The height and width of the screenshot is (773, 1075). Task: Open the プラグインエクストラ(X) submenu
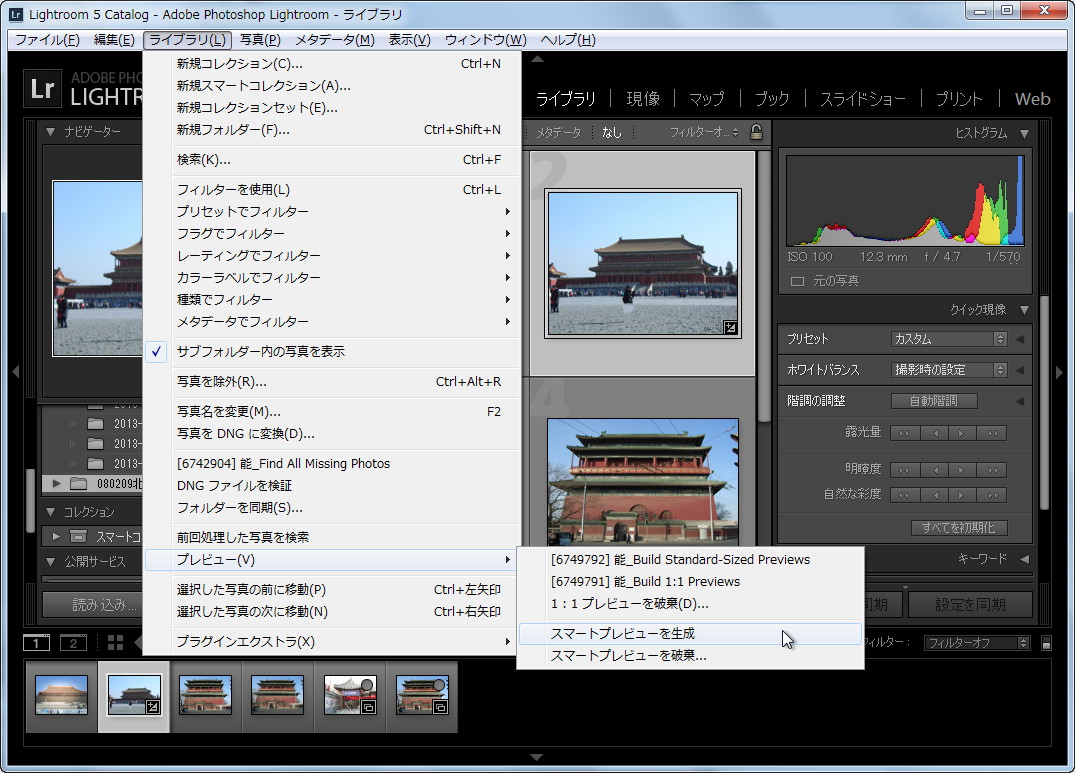click(x=332, y=642)
